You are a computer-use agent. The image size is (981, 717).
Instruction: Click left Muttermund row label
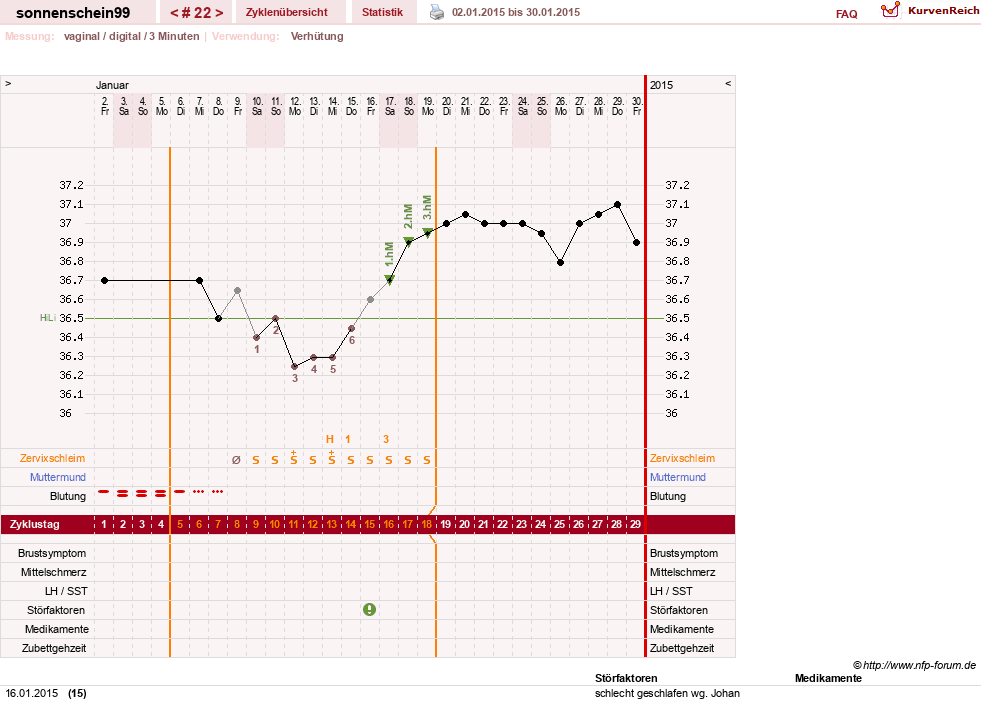tap(58, 477)
